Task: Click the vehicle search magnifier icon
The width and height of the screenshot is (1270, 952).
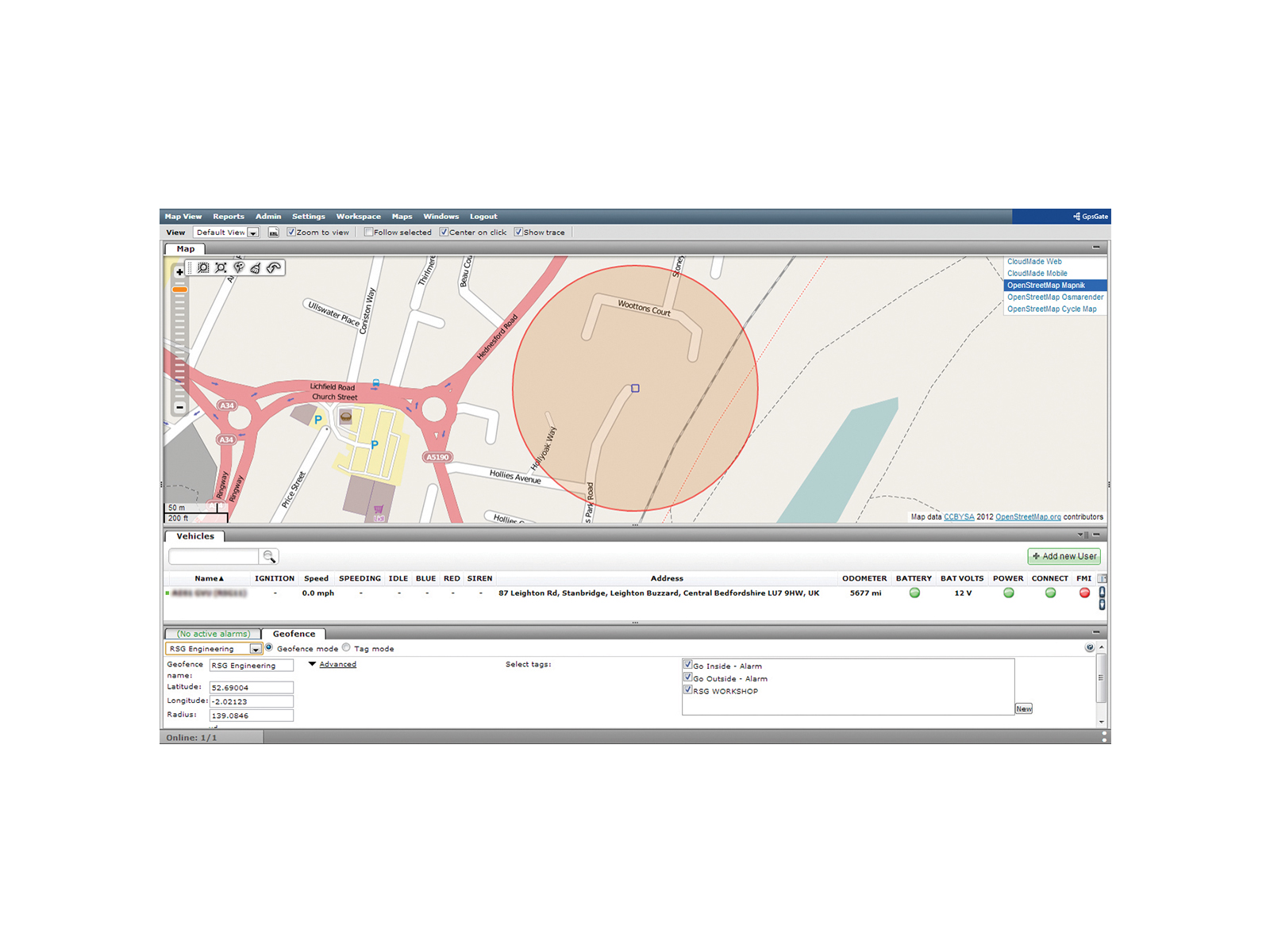Action: point(269,556)
